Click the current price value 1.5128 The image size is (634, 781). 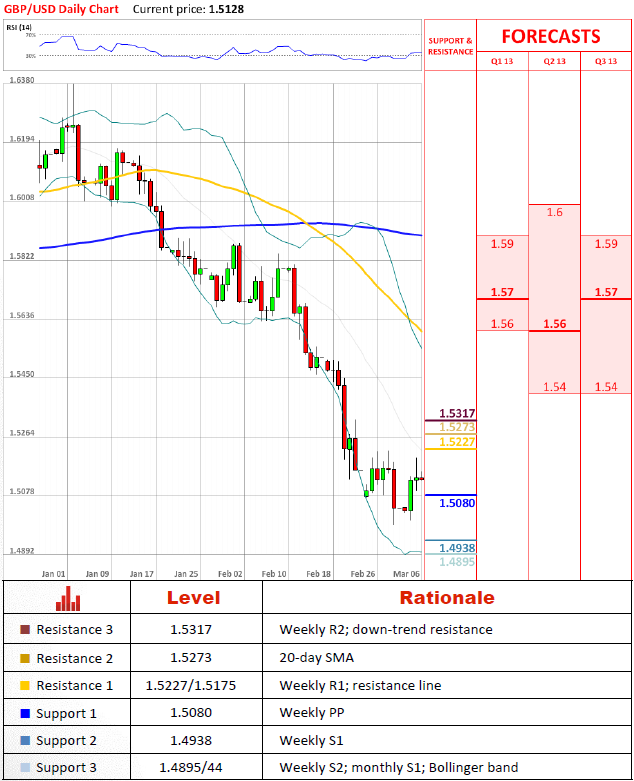point(226,9)
